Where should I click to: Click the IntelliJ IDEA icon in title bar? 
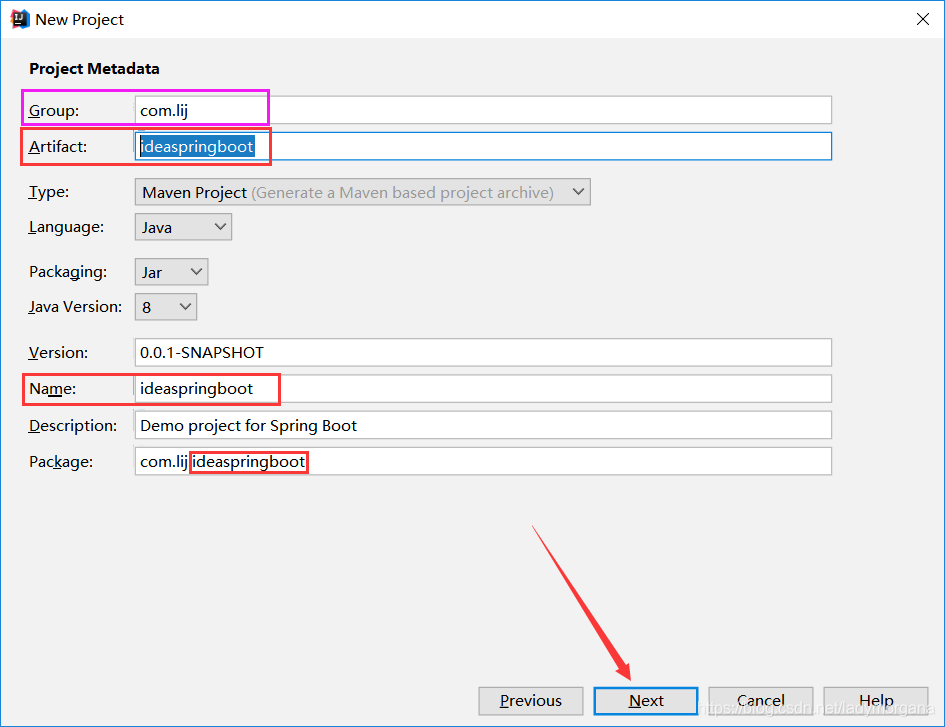tap(20, 19)
